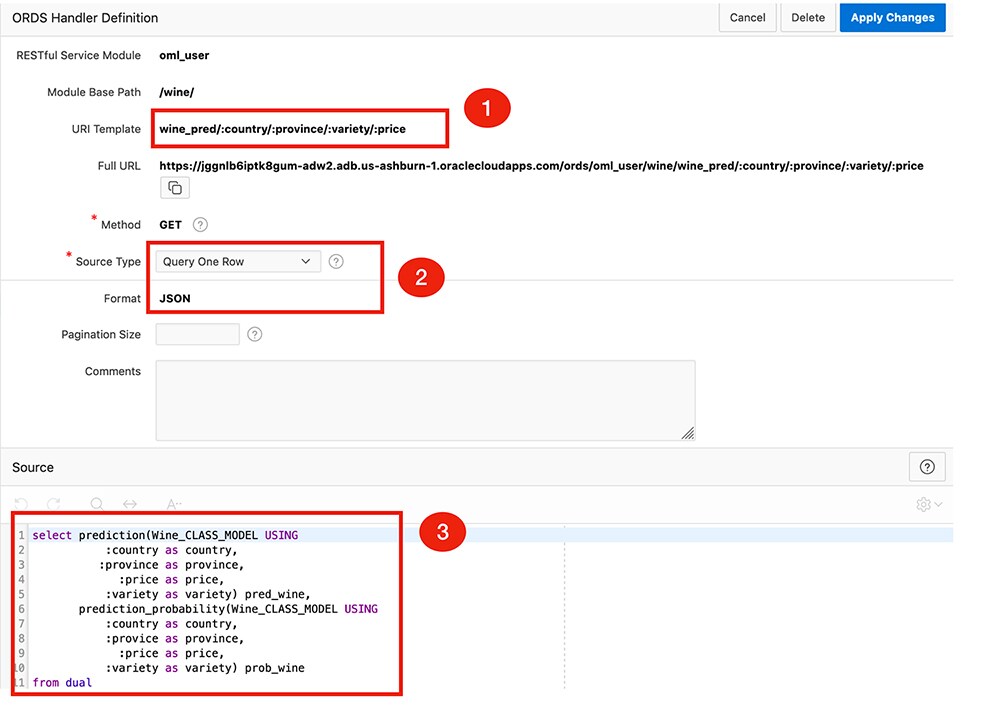Select Query One Row from the combo box
1000x720 pixels.
(237, 261)
